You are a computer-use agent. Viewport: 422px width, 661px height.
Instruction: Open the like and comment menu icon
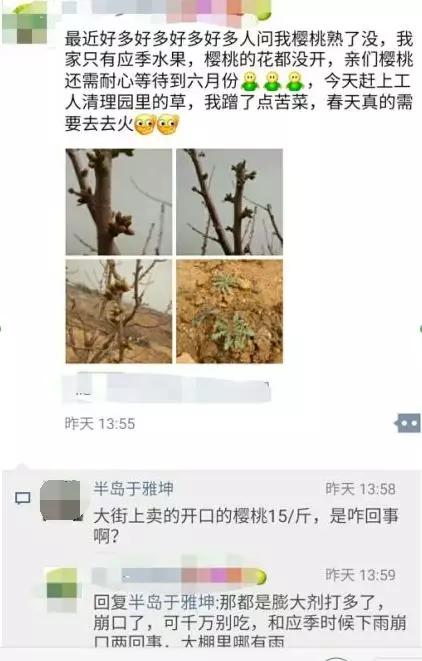click(408, 423)
